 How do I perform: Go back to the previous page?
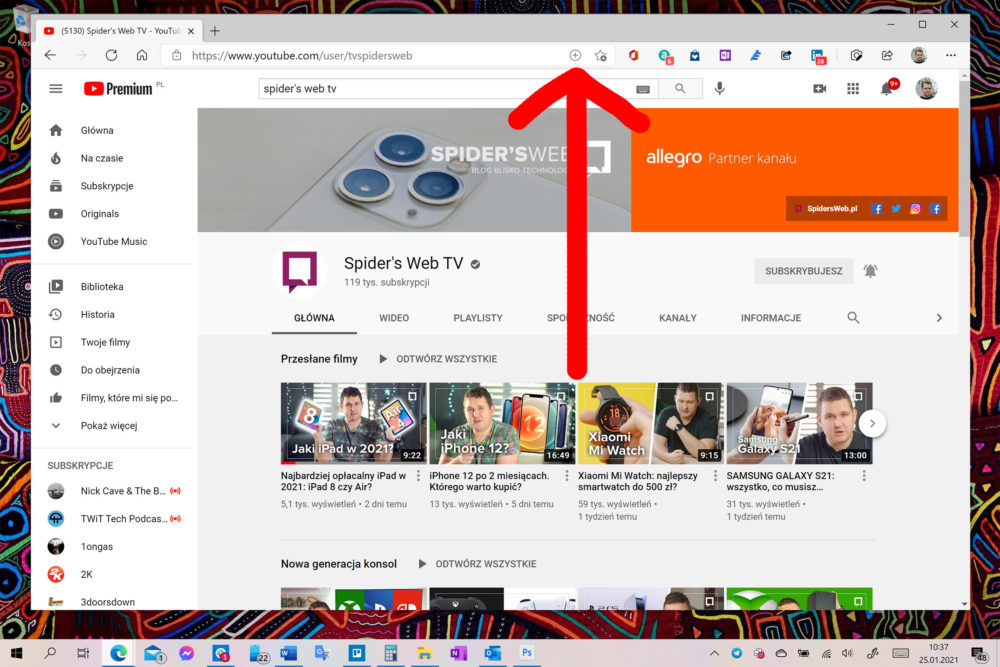coord(50,55)
